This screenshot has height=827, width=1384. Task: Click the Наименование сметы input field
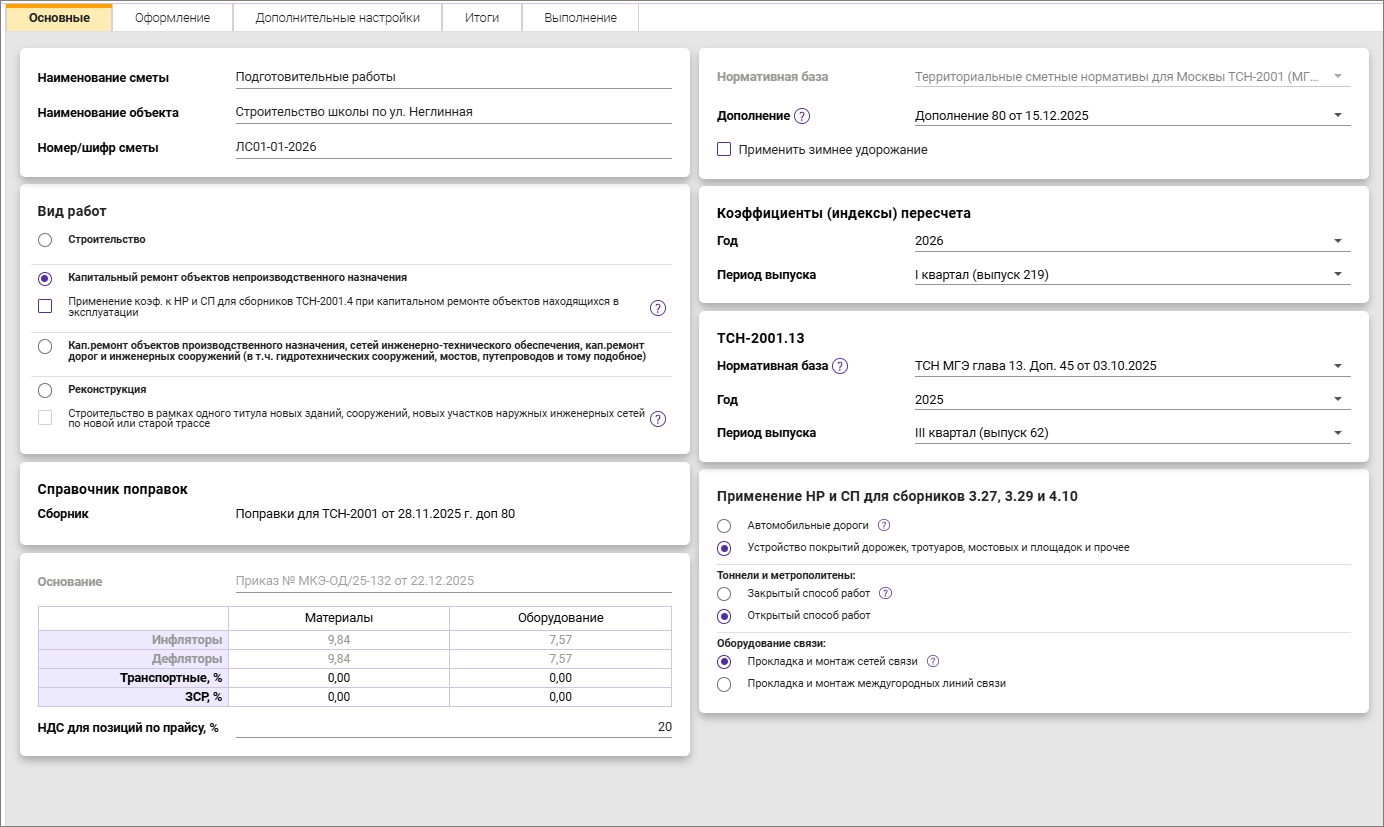452,77
